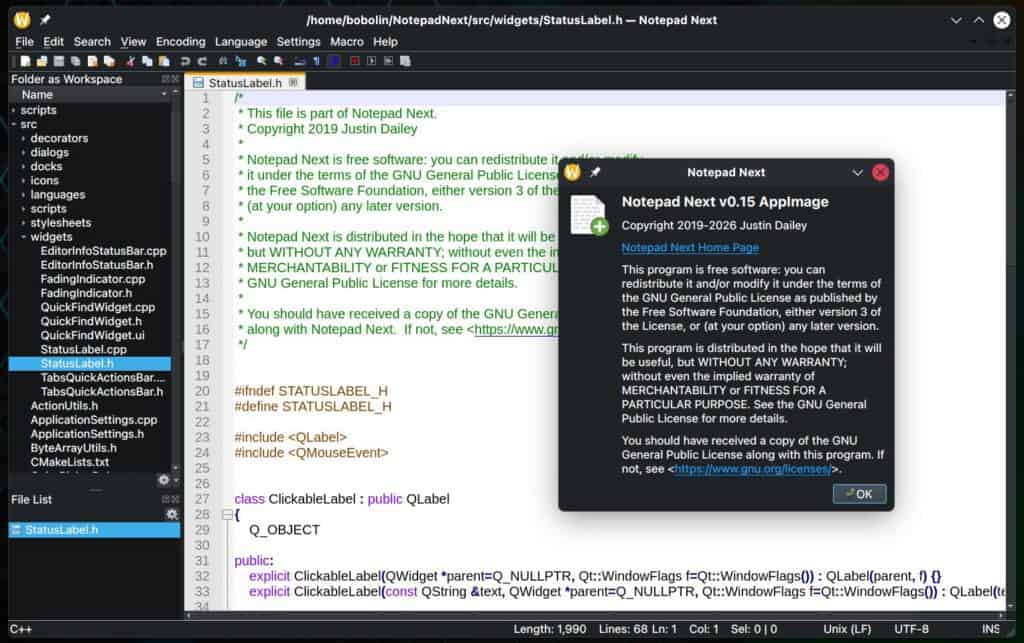Close the StatusLabel.h tab with its x
This screenshot has width=1024, height=643.
293,83
